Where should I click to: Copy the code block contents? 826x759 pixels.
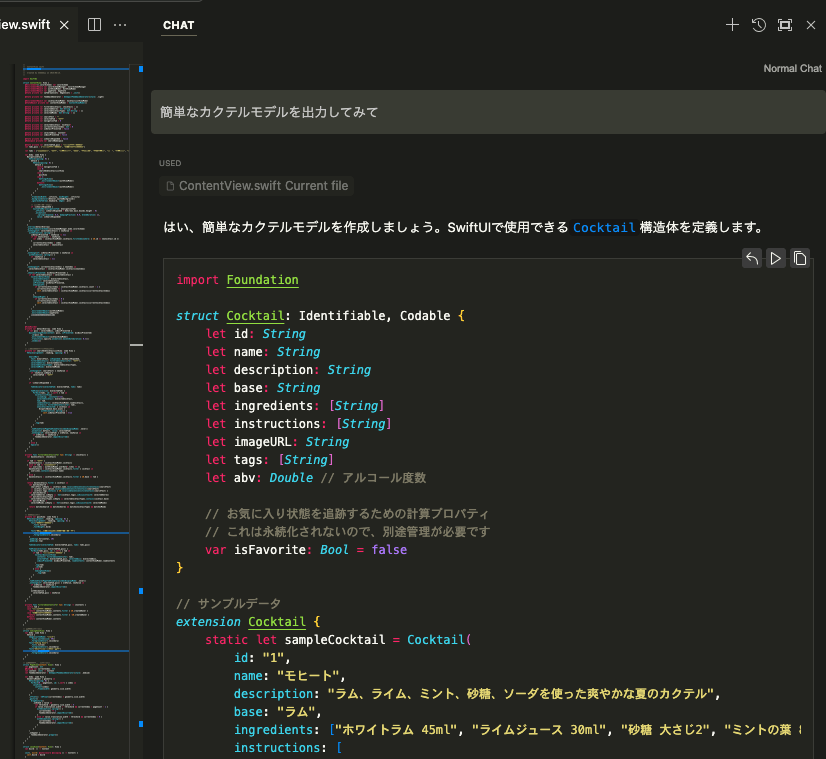click(x=800, y=258)
